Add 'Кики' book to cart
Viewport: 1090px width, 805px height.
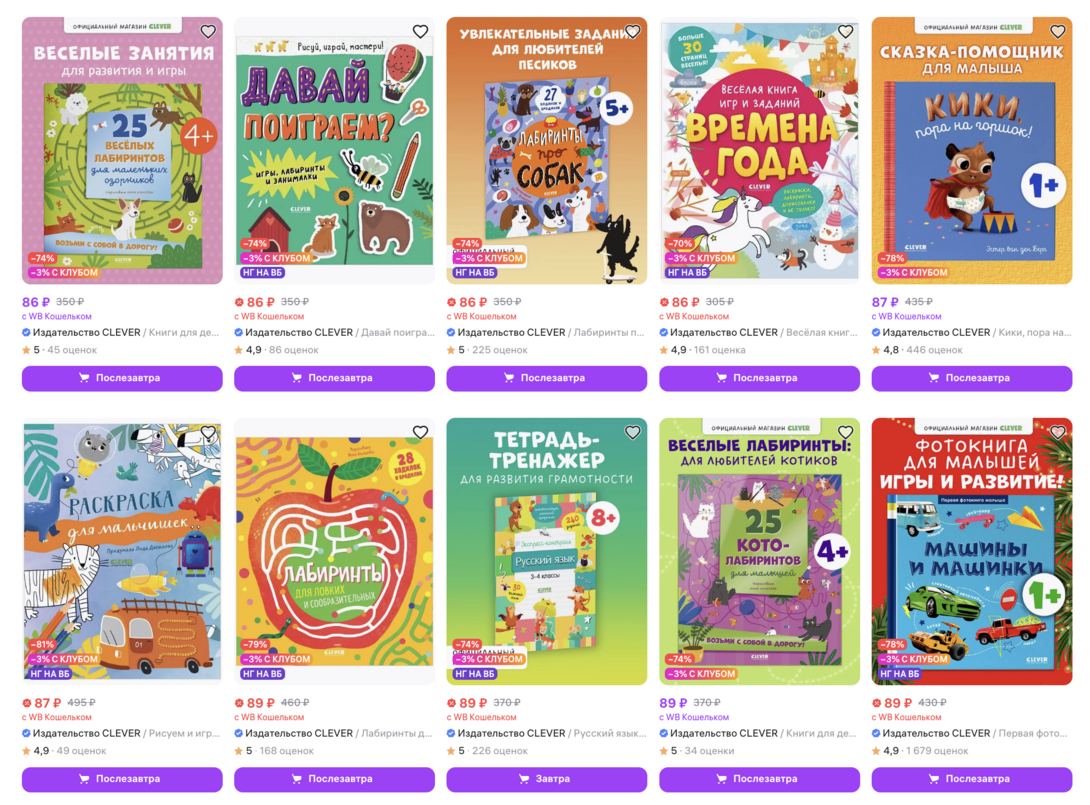pyautogui.click(x=972, y=378)
